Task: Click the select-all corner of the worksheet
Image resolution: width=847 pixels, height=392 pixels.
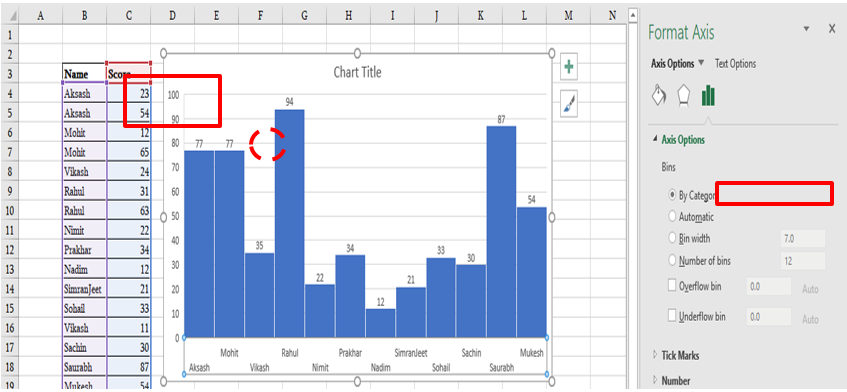Action: click(x=10, y=16)
